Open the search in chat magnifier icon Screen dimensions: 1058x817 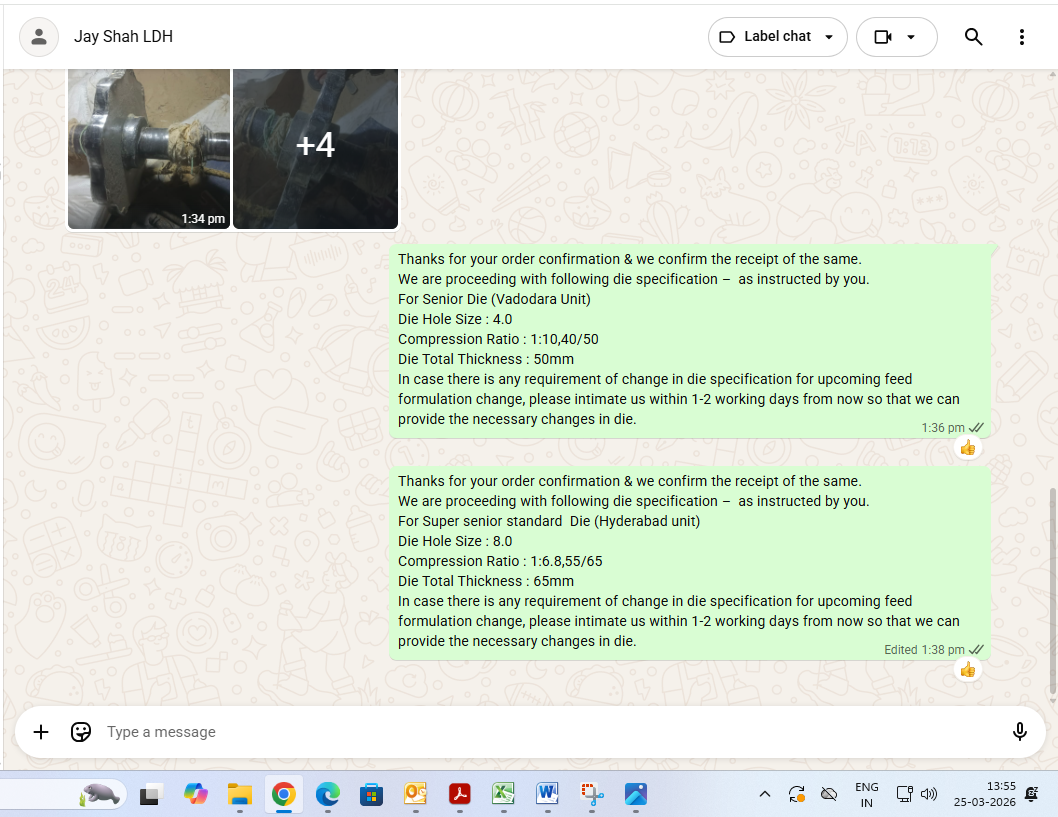click(973, 37)
